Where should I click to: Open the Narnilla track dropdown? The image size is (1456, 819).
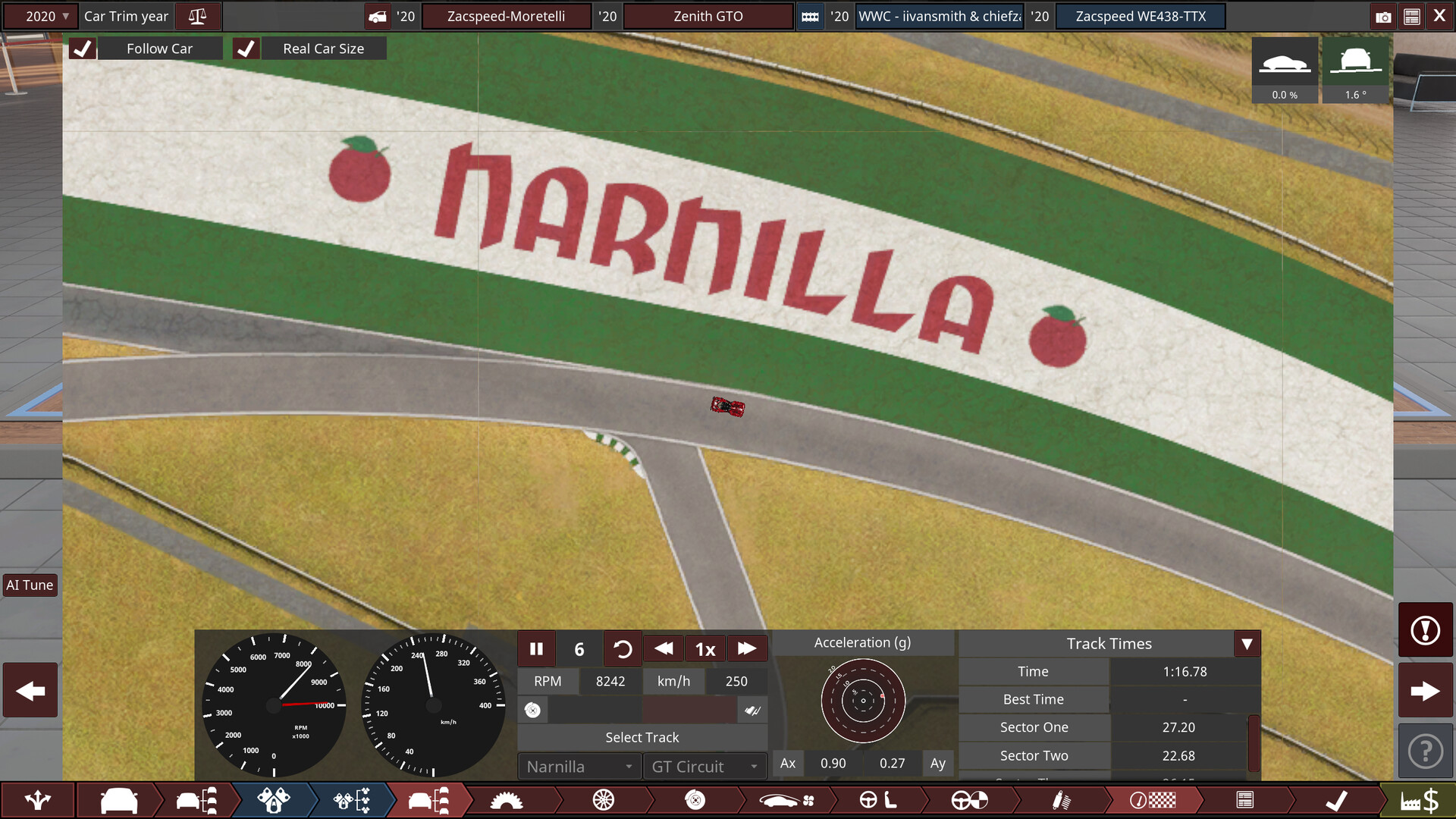(579, 766)
